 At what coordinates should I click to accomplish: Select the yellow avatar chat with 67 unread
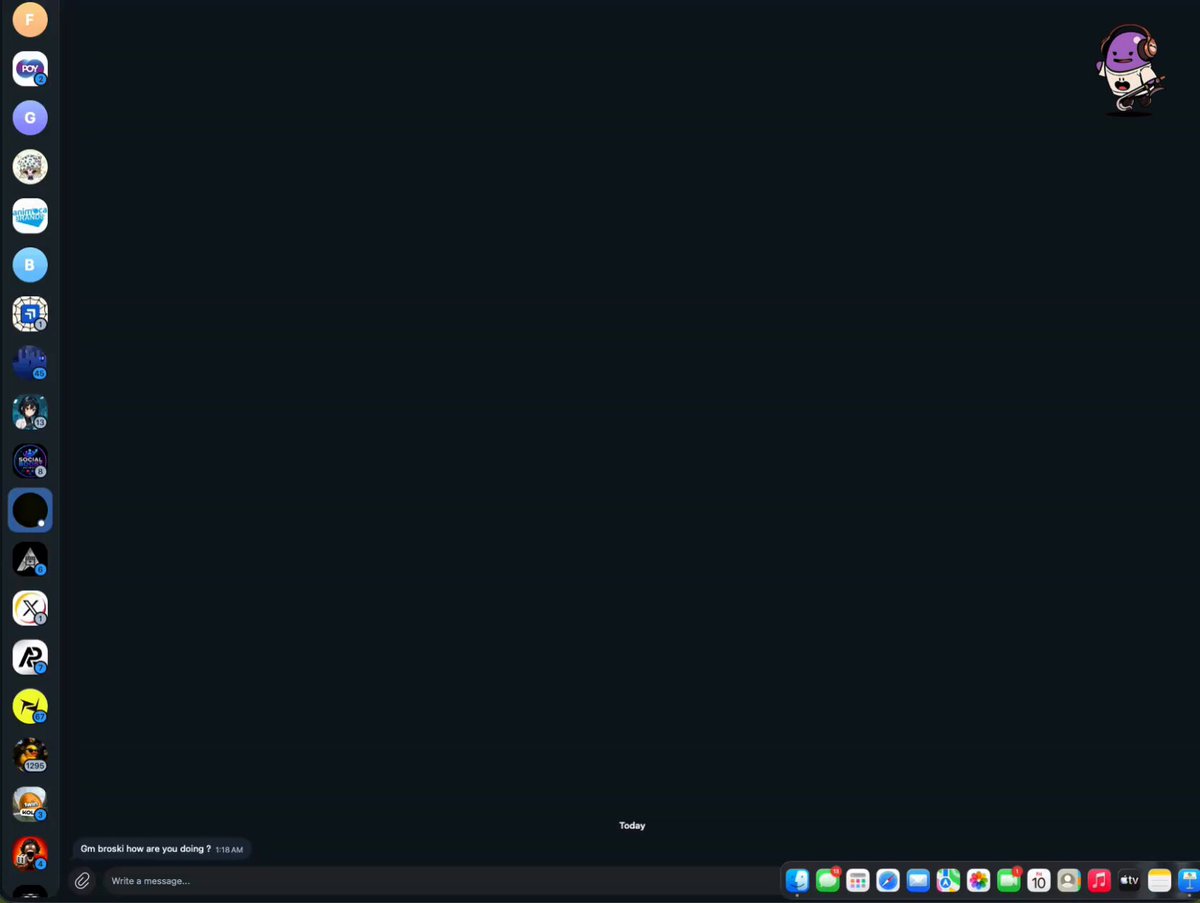tap(30, 706)
